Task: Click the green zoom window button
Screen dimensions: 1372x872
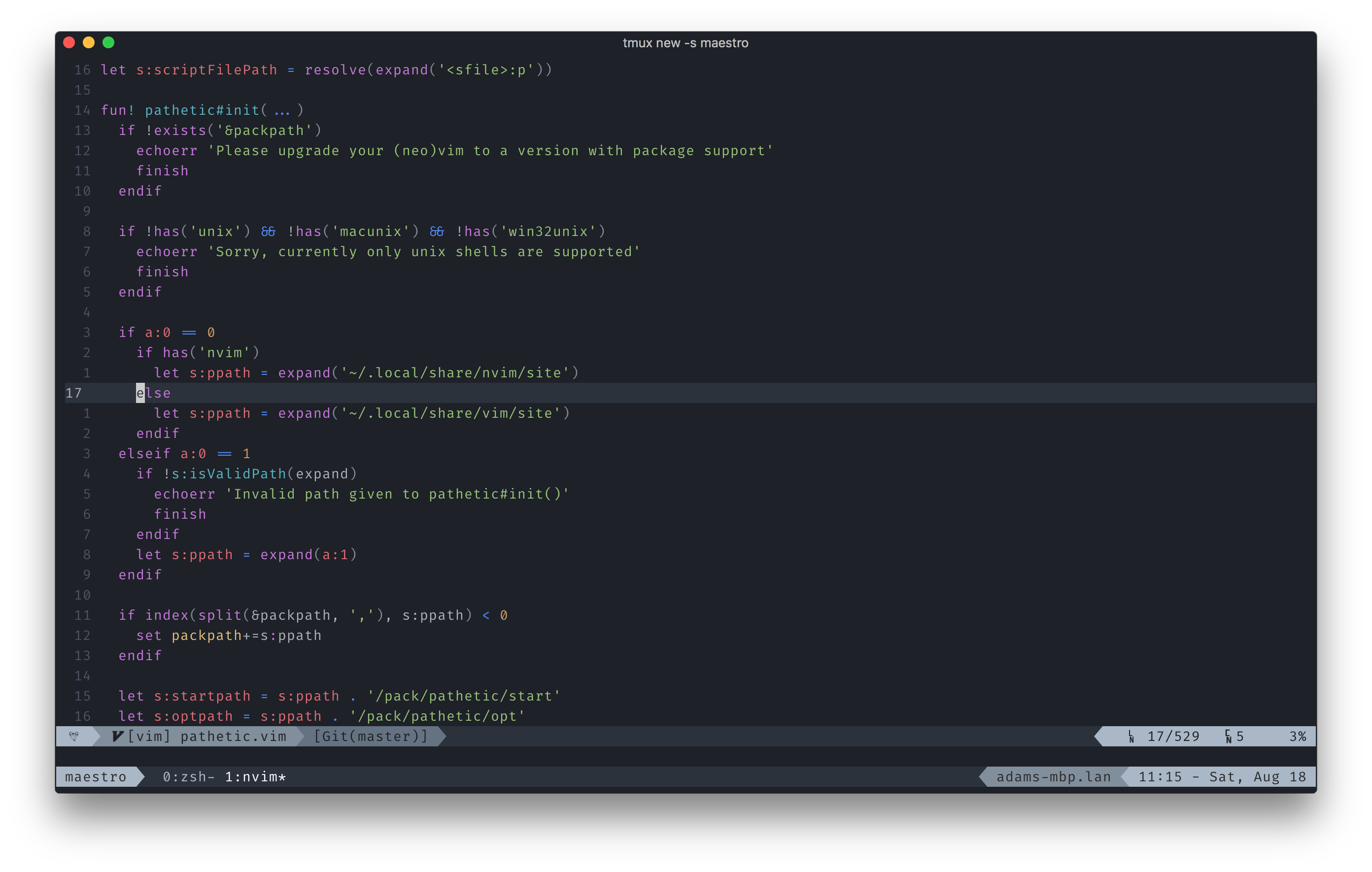Action: click(108, 43)
